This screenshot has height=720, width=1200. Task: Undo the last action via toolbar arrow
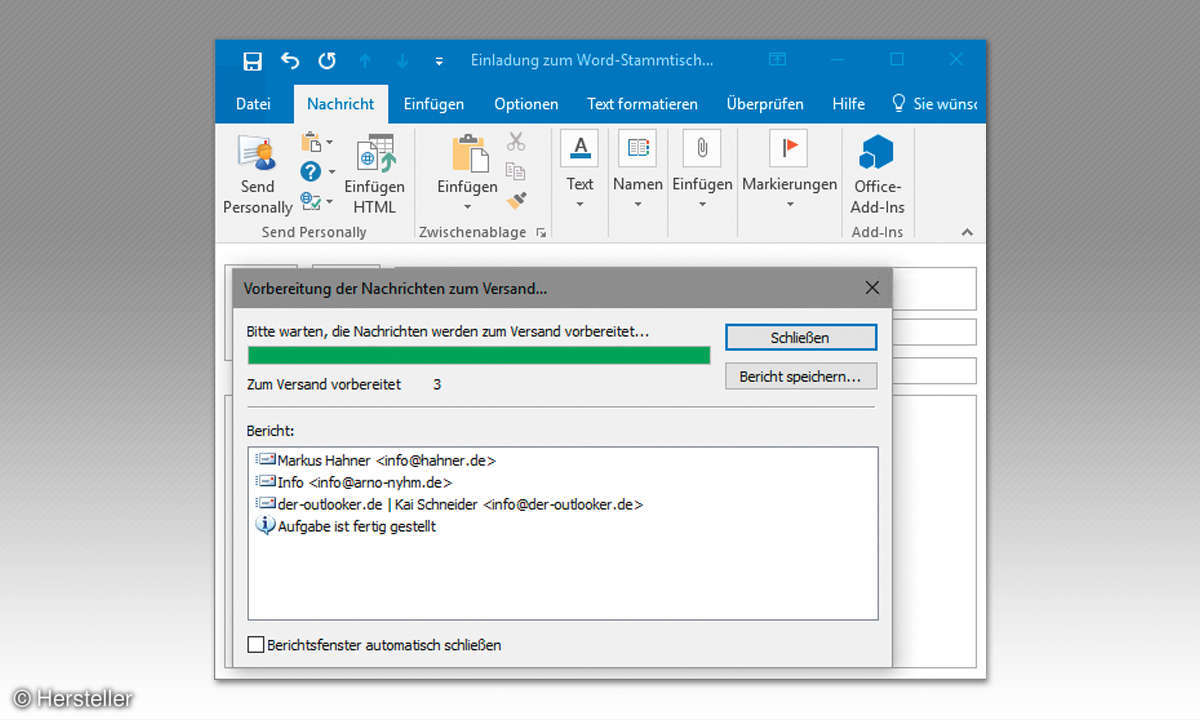290,61
